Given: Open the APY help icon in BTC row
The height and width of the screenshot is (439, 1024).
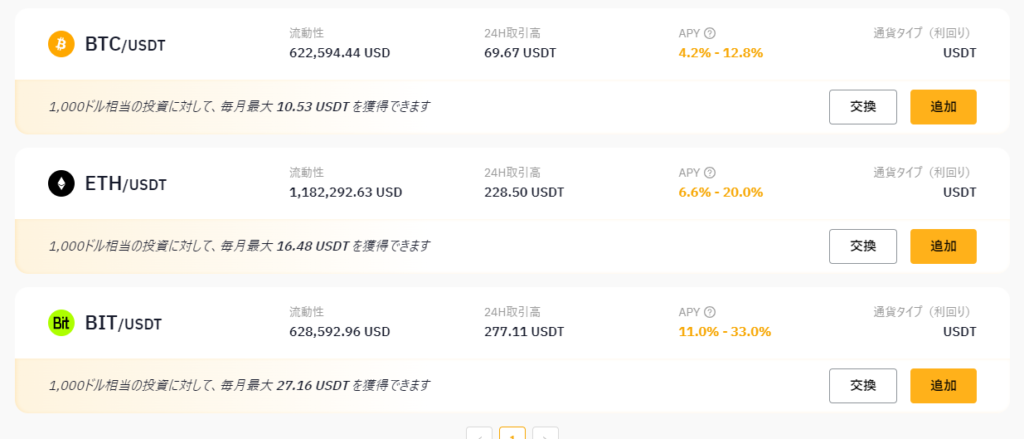Looking at the screenshot, I should 710,33.
